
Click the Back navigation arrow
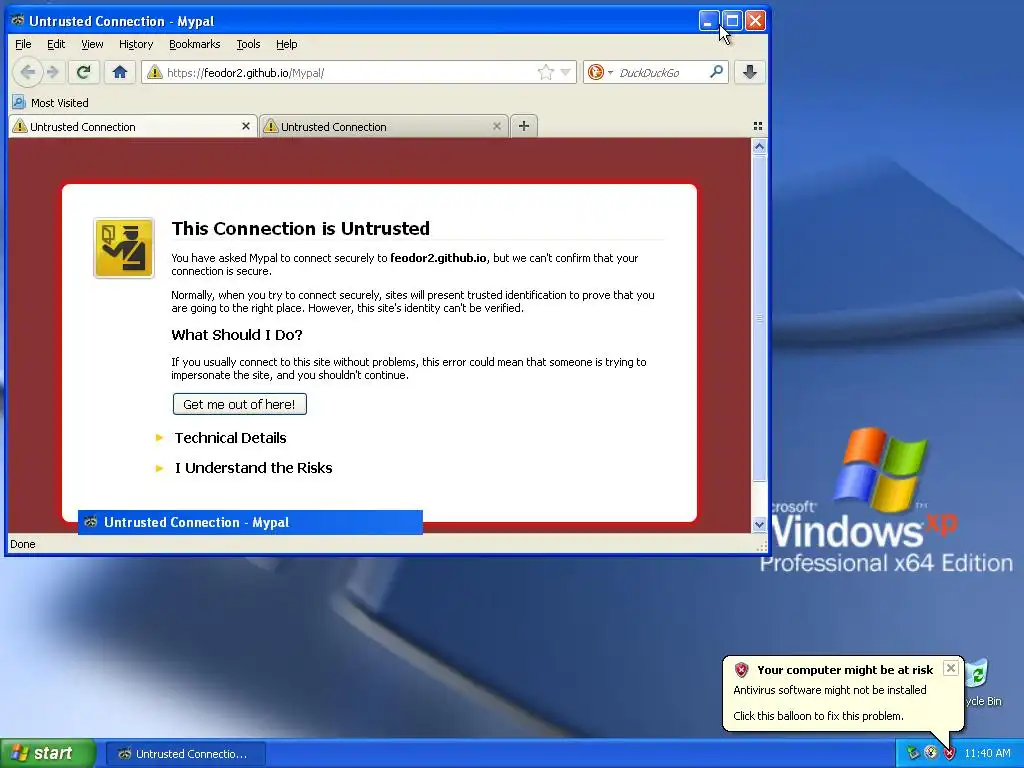(x=27, y=72)
